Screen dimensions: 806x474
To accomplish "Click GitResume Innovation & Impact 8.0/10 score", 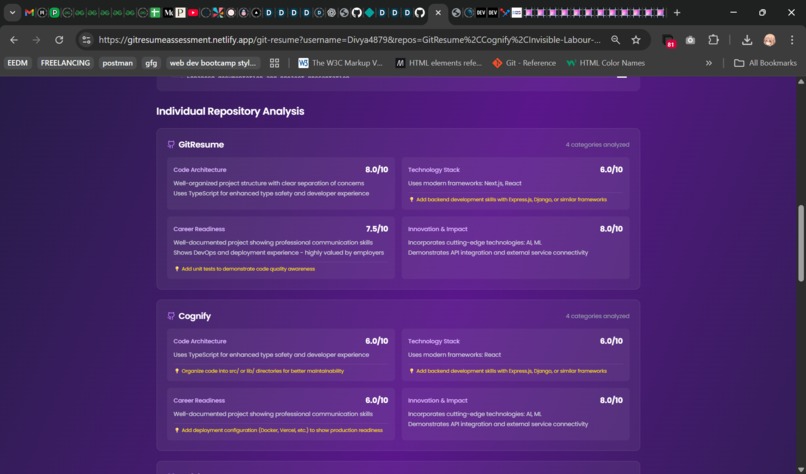I will click(x=611, y=229).
